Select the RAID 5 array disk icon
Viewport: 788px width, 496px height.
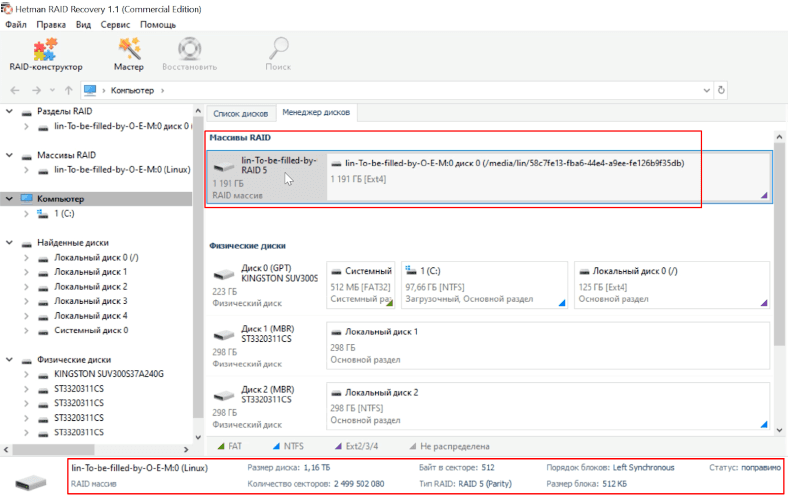click(x=224, y=168)
